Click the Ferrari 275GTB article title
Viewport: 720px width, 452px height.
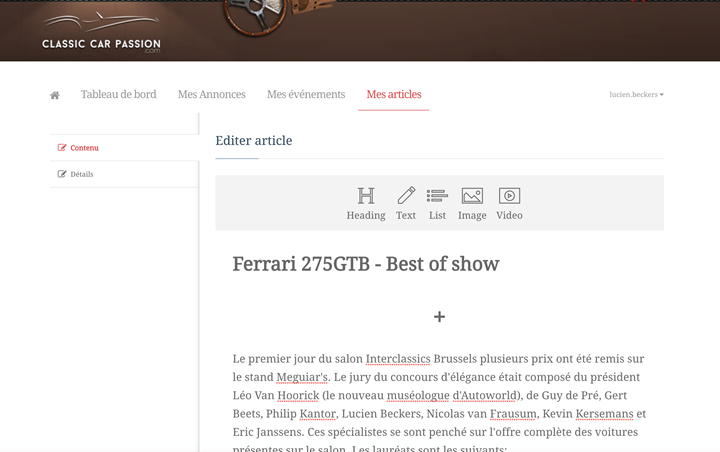366,264
